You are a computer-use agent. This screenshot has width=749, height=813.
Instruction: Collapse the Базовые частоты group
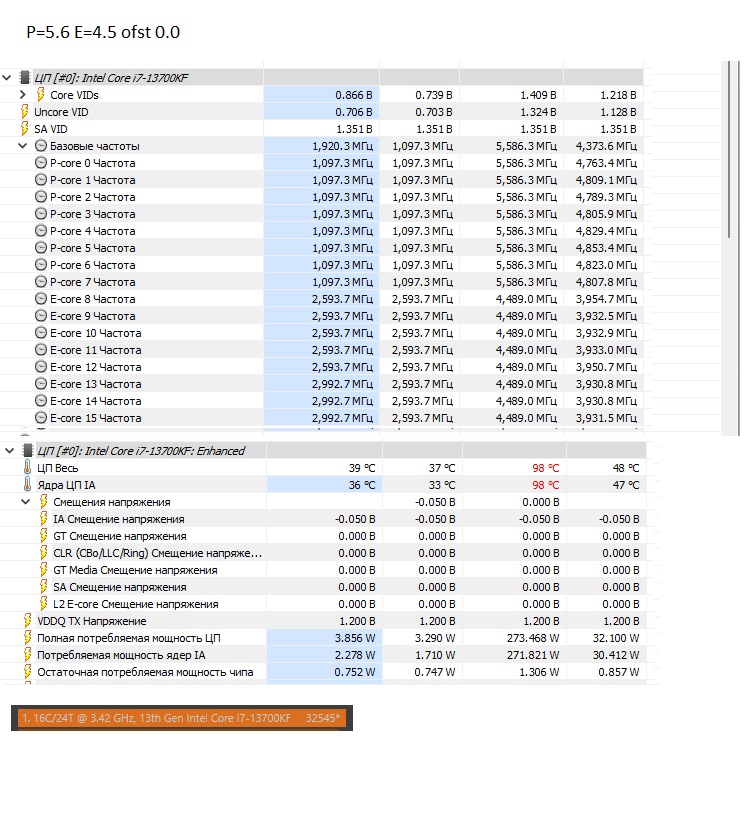tap(22, 146)
